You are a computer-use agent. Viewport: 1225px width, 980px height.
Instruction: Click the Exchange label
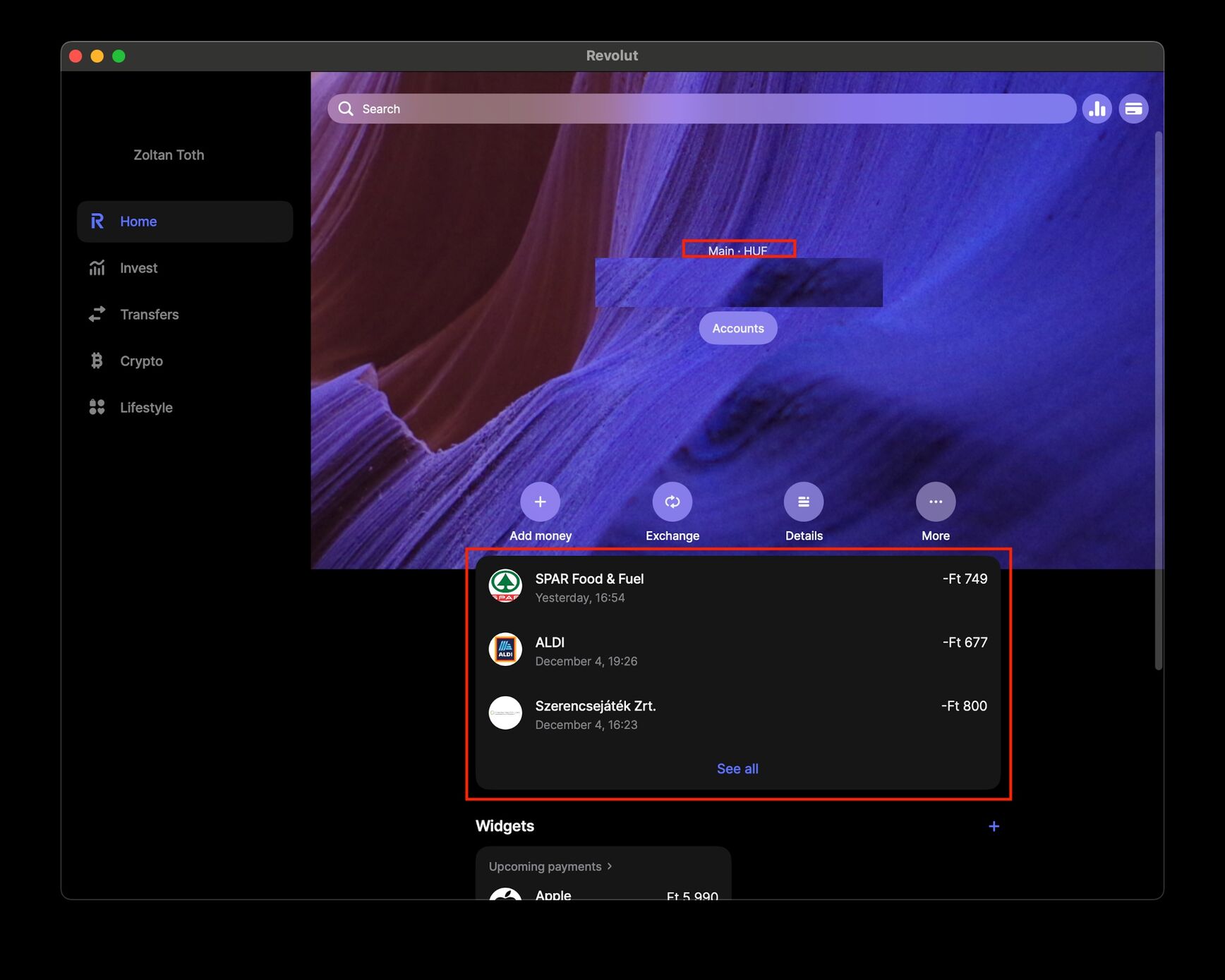[x=672, y=536]
